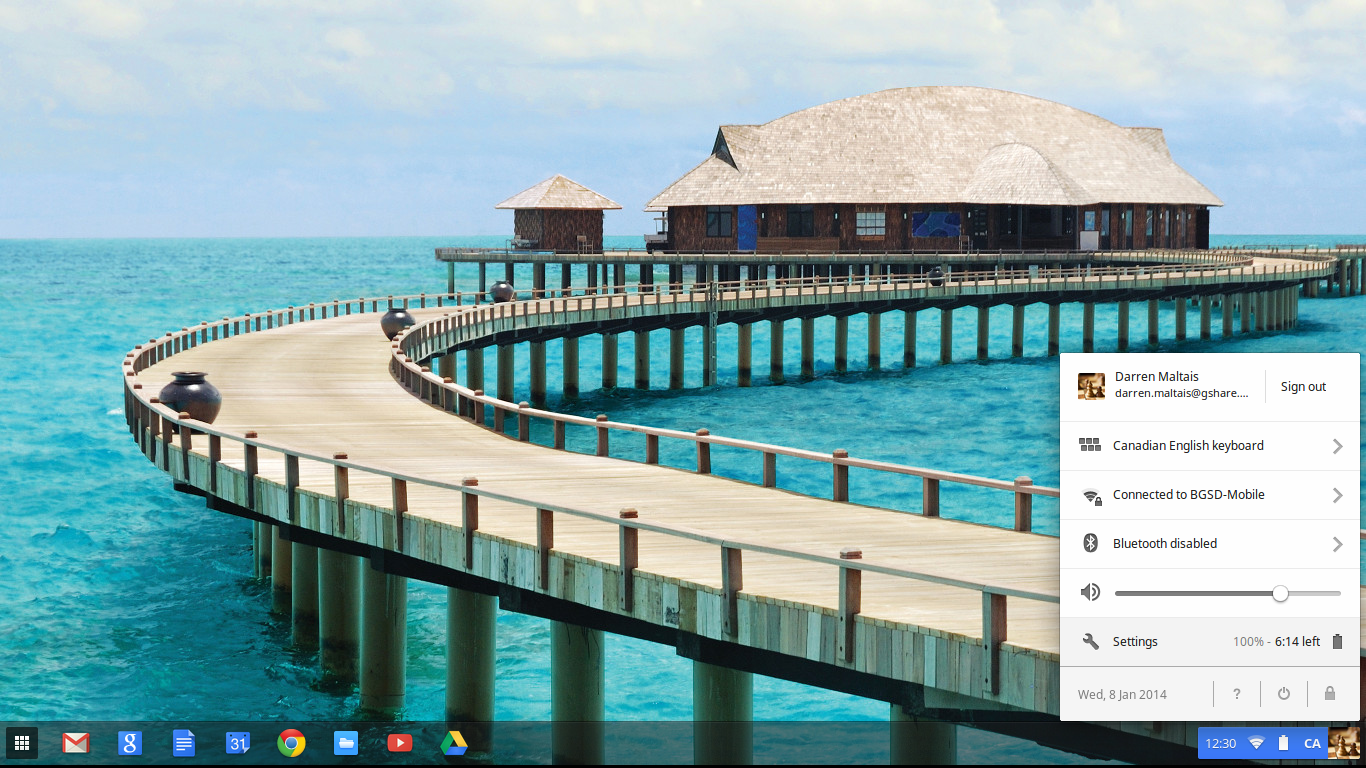This screenshot has width=1366, height=768.
Task: Click the wrench icon beside Settings
Action: (x=1091, y=642)
